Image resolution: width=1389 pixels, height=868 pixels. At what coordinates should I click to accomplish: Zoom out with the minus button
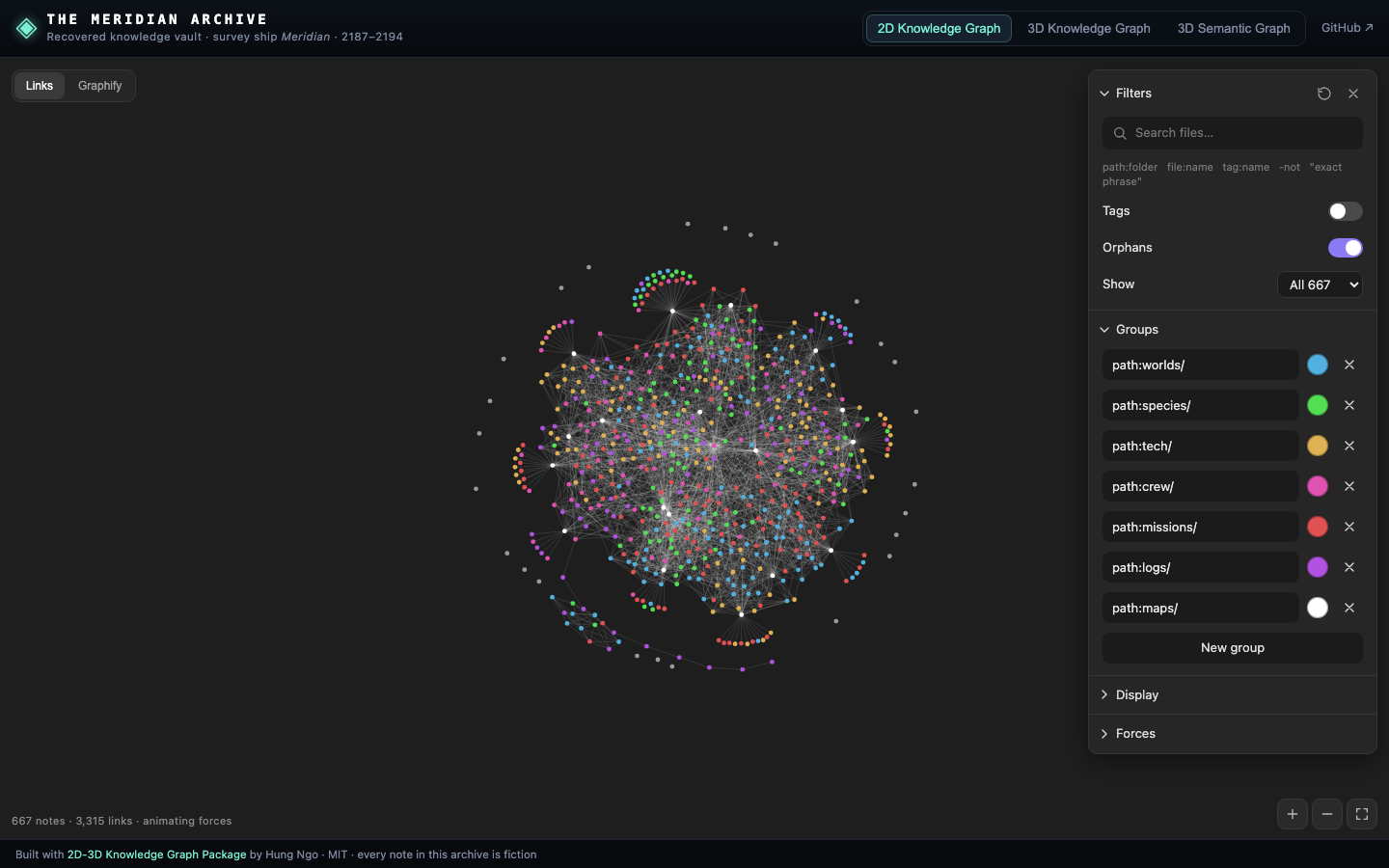pos(1327,814)
